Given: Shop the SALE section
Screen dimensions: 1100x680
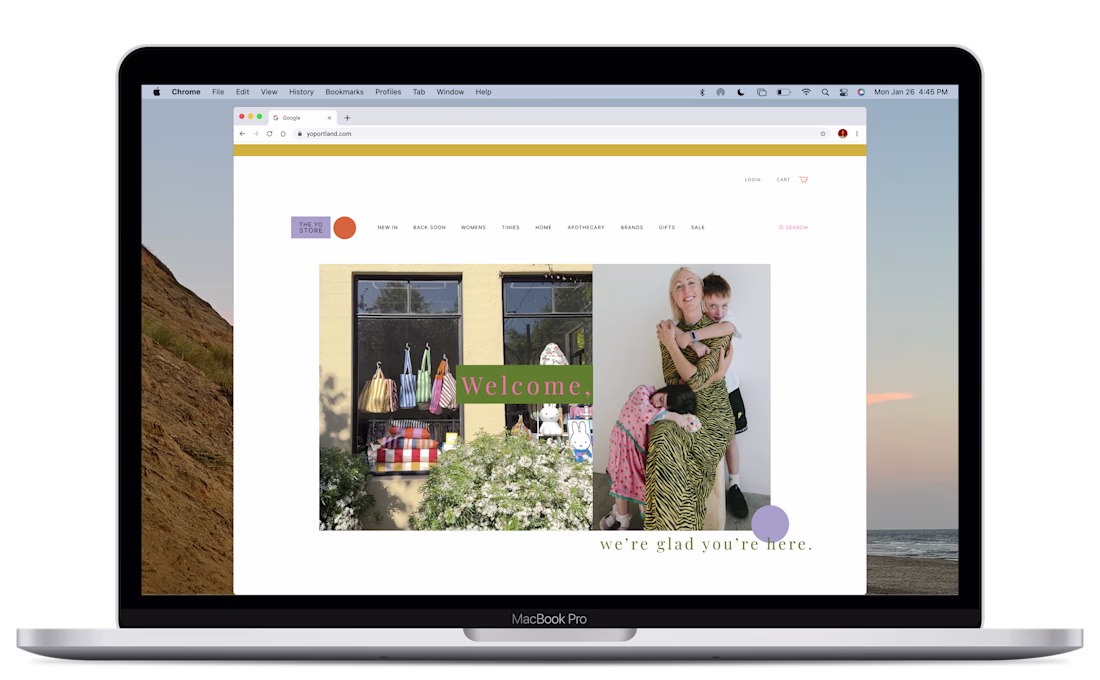Looking at the screenshot, I should pyautogui.click(x=698, y=227).
